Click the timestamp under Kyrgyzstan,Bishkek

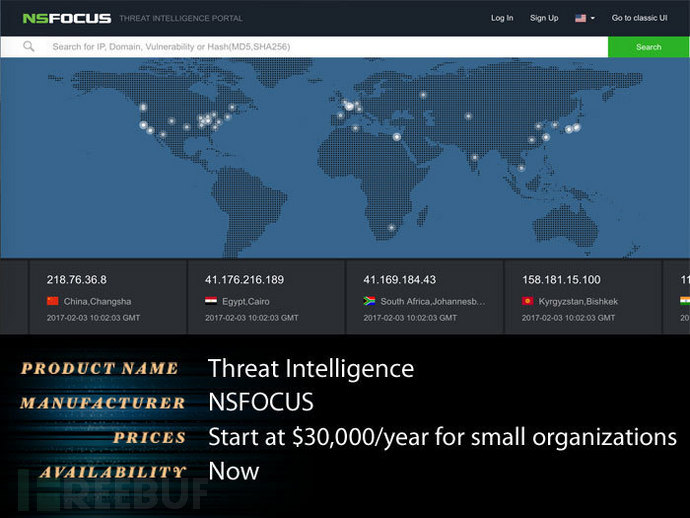tap(569, 318)
